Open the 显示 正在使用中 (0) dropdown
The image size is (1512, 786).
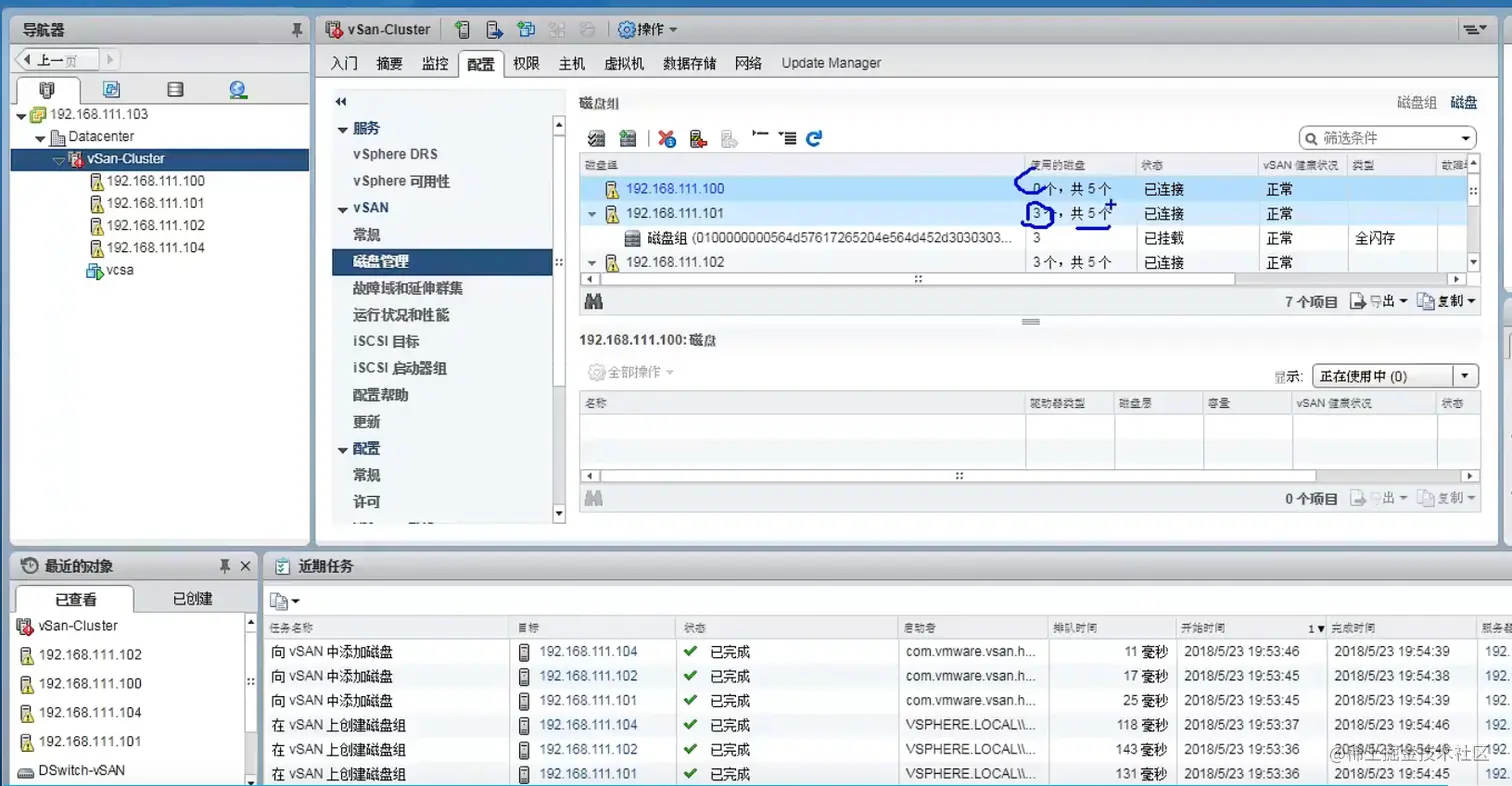click(x=1394, y=376)
